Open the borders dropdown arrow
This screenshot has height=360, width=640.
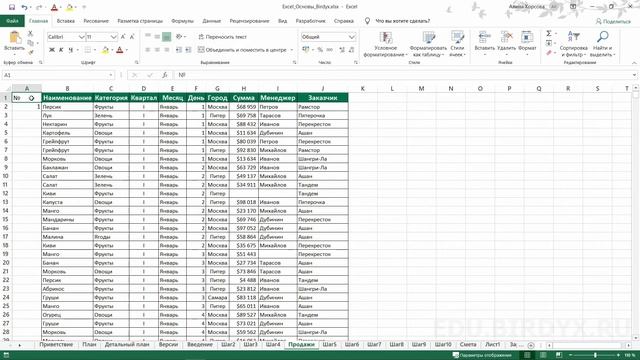pyautogui.click(x=95, y=50)
